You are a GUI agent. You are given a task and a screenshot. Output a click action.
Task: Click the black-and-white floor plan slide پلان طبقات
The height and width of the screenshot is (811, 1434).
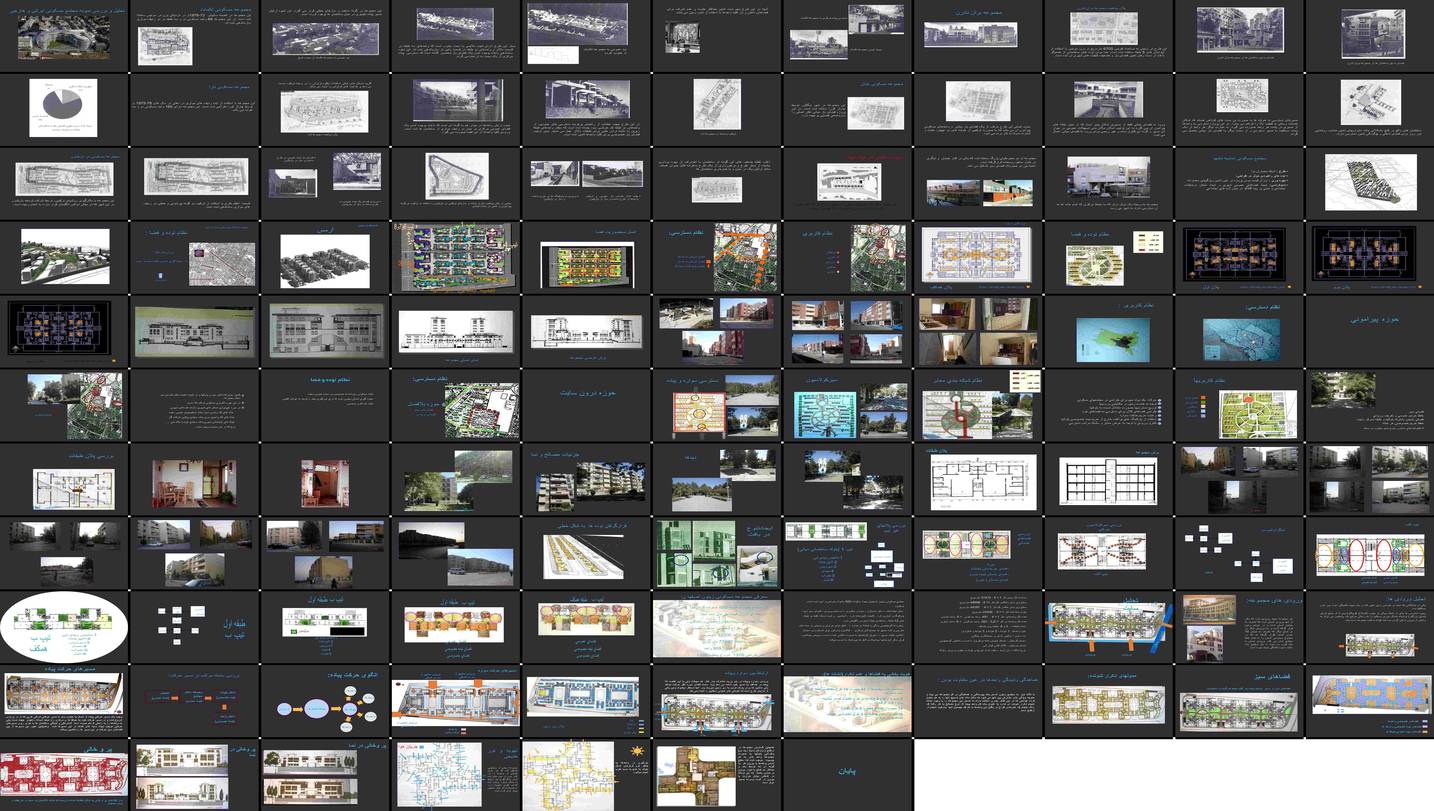[977, 478]
